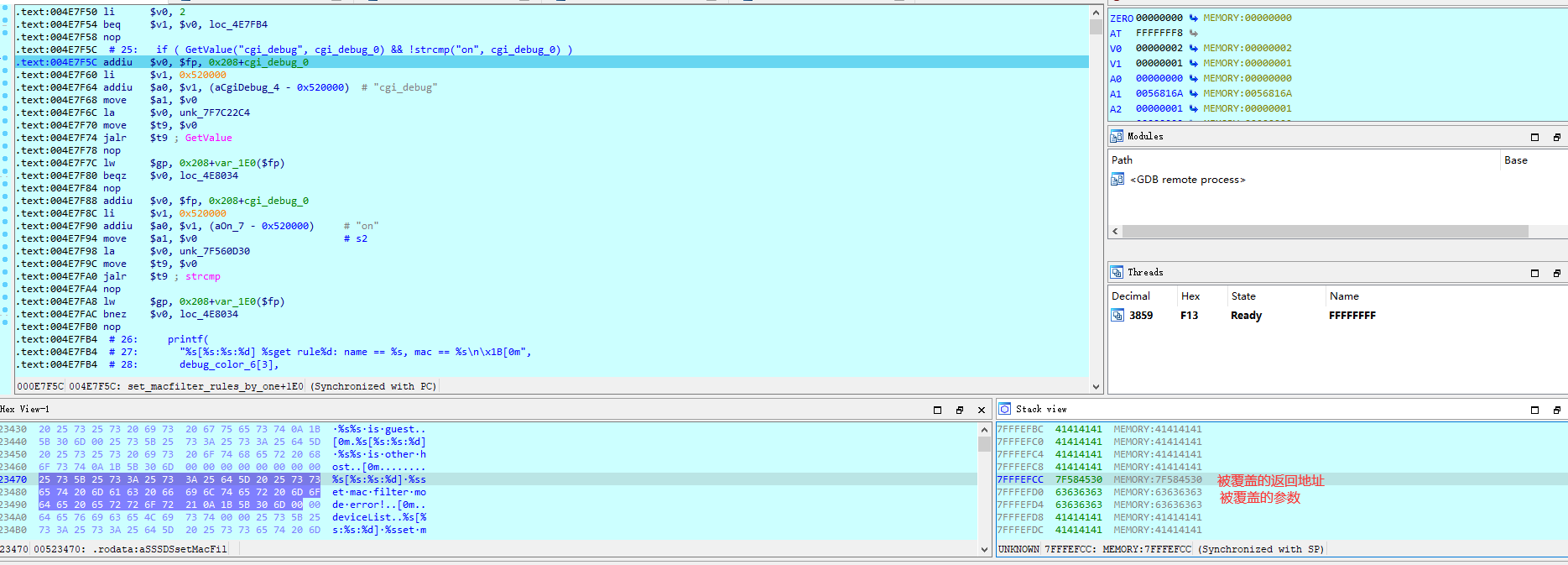Click .rodata:aSSSDSsetMacFil status text

[162, 549]
